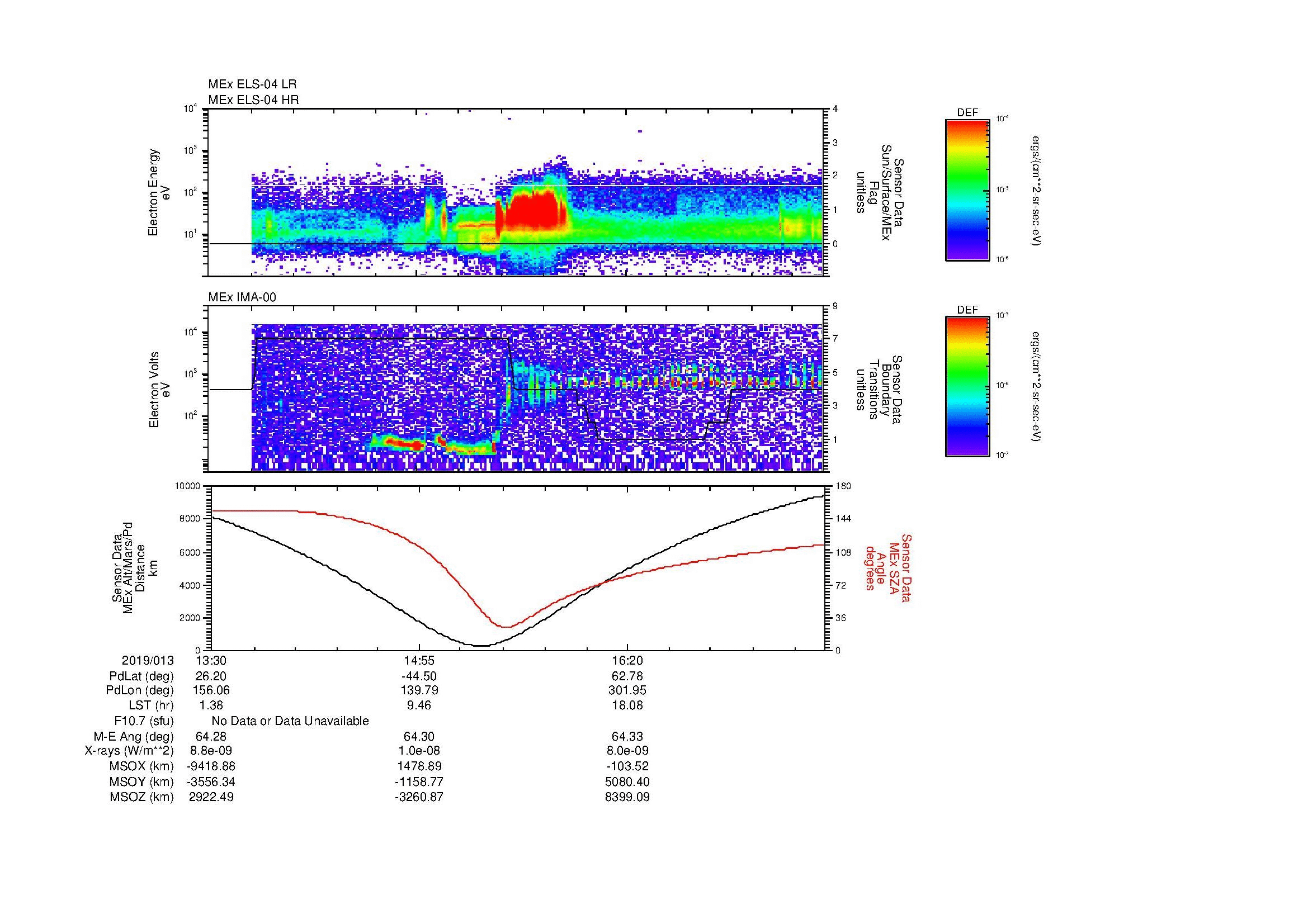Click PdLat value -44.50
Image resolution: width=1308 pixels, height=924 pixels.
point(419,676)
